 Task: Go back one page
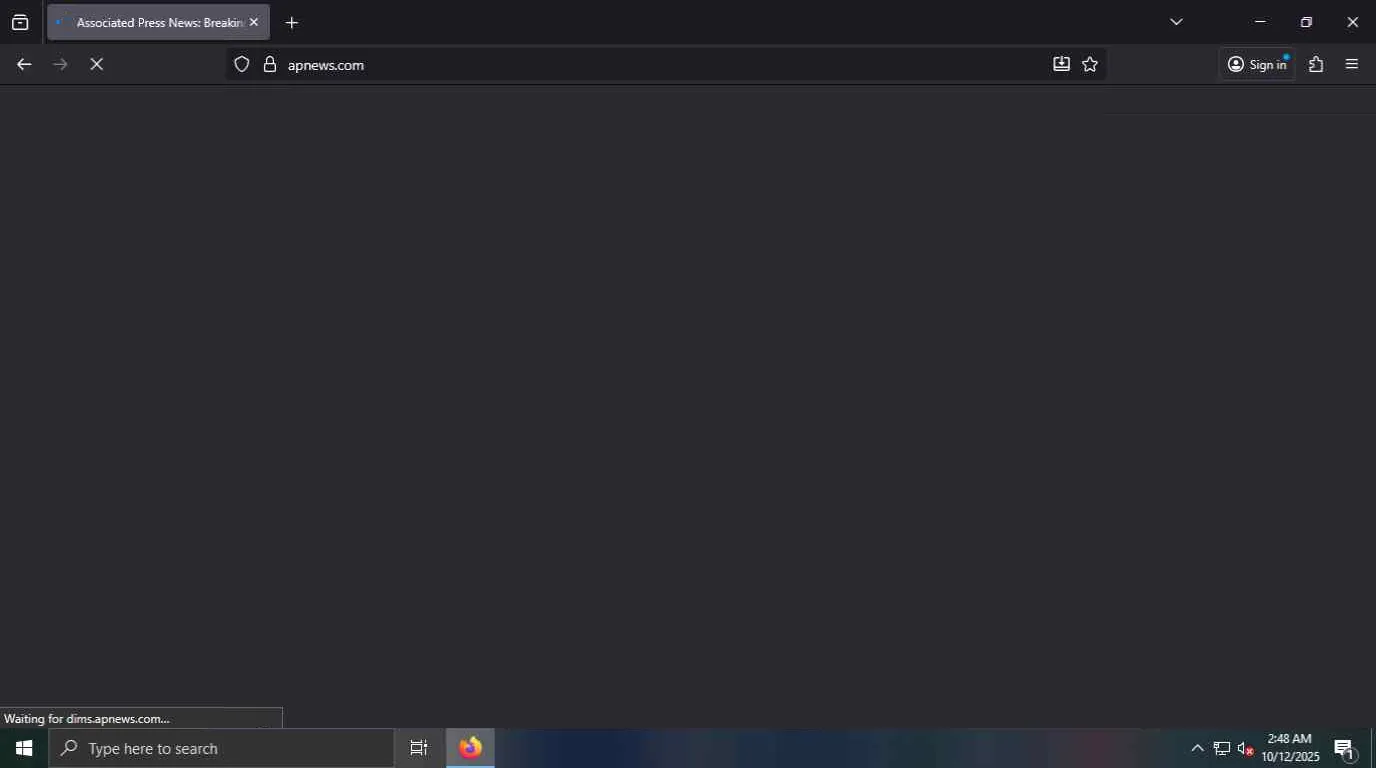pyautogui.click(x=24, y=64)
